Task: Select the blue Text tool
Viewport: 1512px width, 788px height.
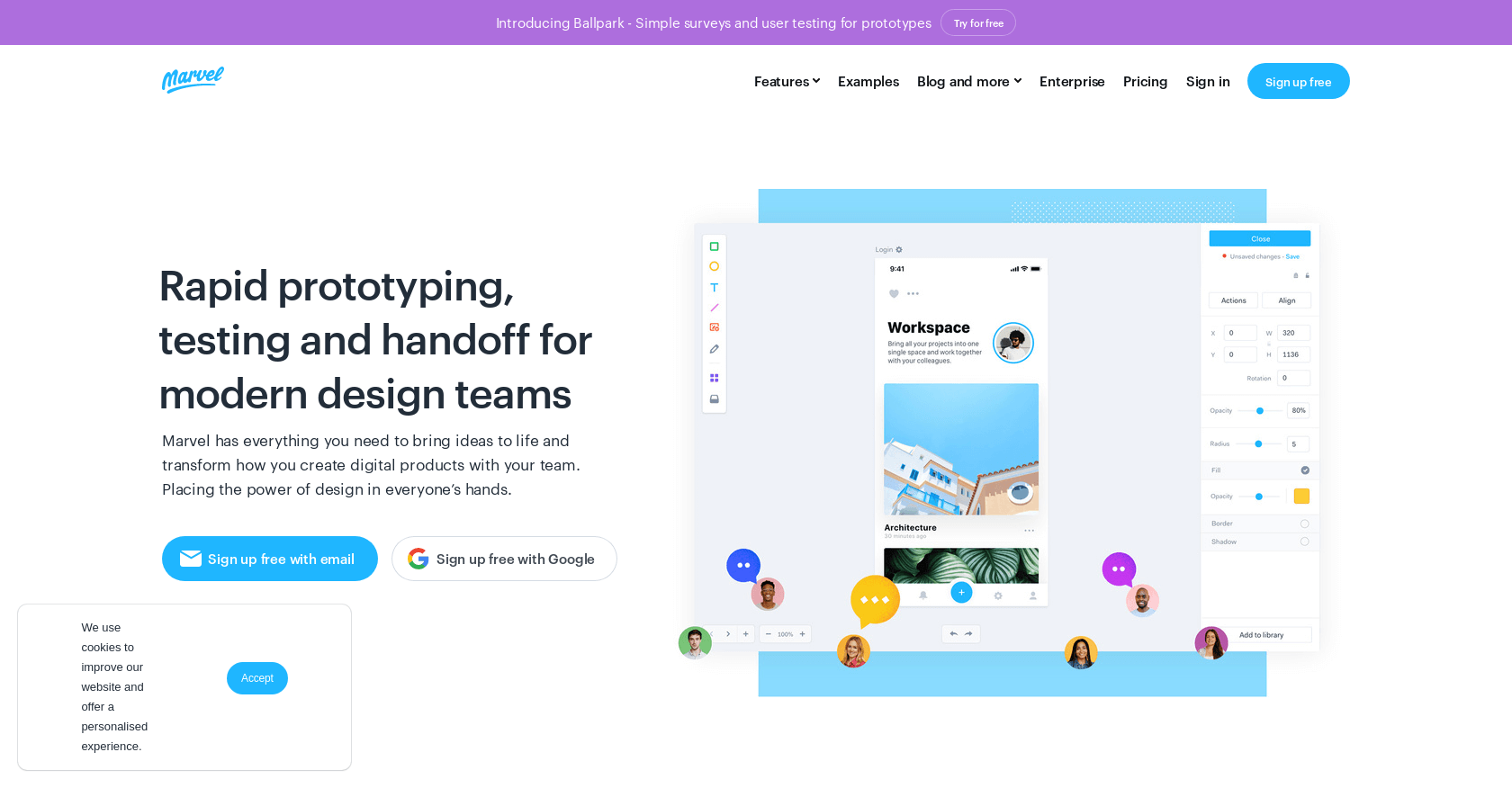Action: pos(715,288)
